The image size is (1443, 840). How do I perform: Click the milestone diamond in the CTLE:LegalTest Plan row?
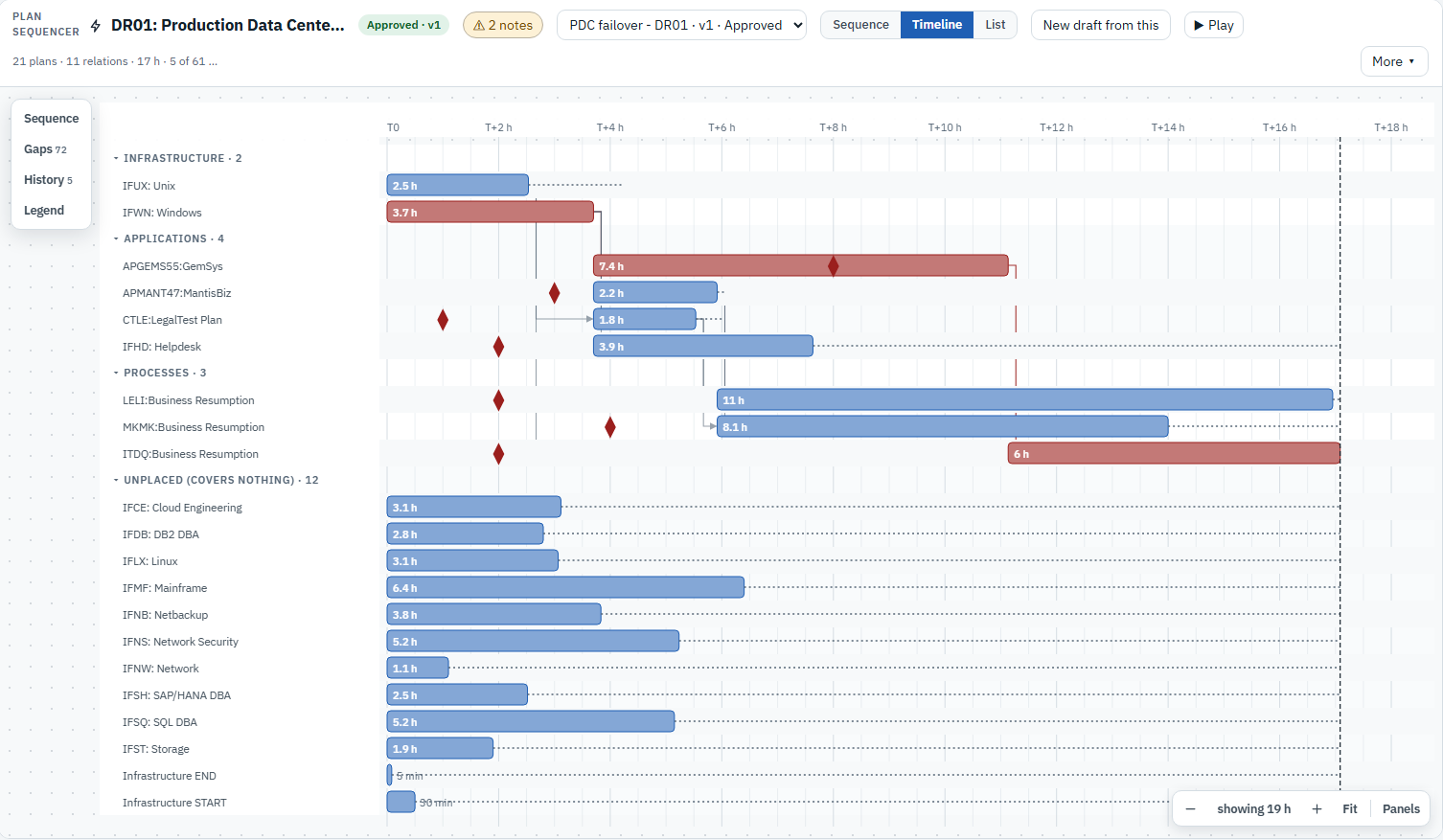point(443,320)
